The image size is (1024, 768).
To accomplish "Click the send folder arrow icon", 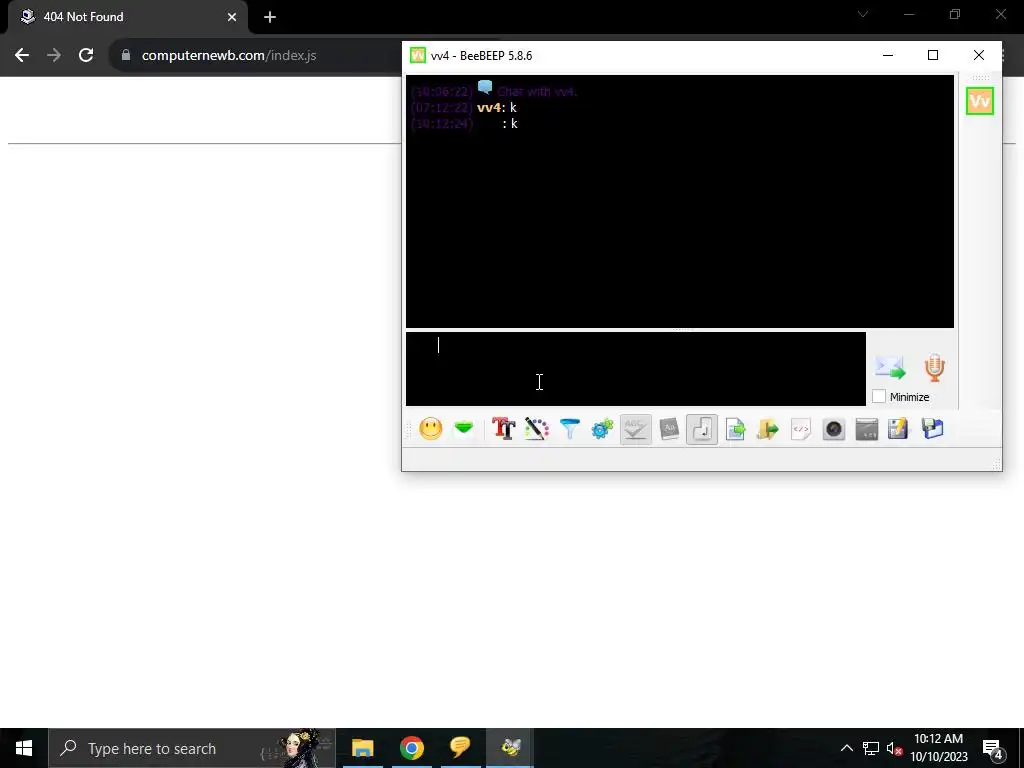I will point(768,429).
